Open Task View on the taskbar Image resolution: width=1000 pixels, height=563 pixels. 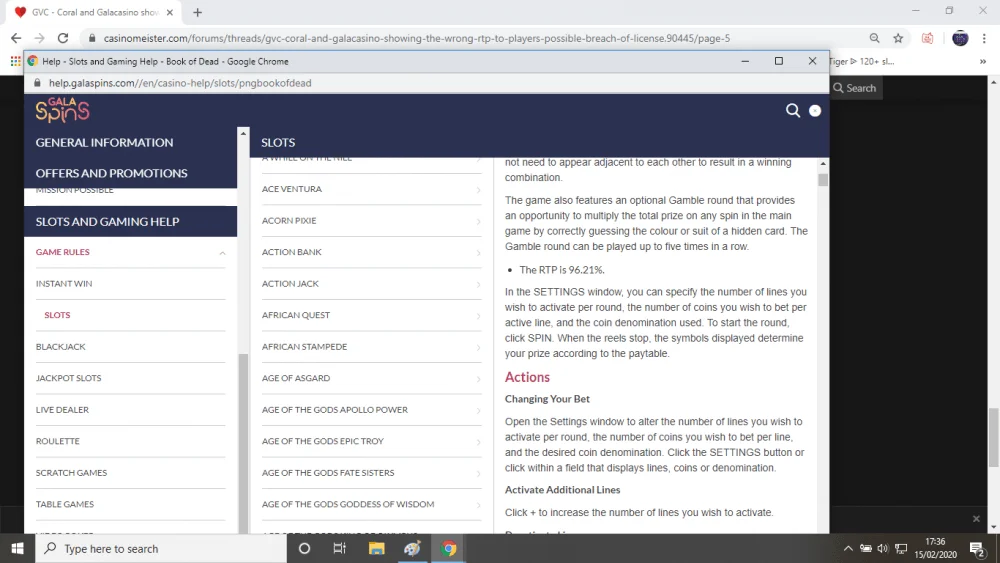339,548
